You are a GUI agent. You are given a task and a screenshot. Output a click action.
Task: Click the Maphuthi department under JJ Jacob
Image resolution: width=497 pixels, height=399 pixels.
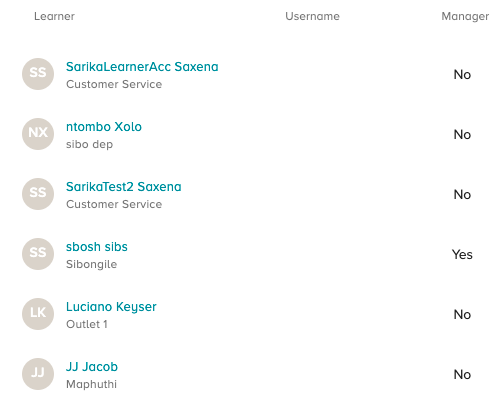pos(91,384)
